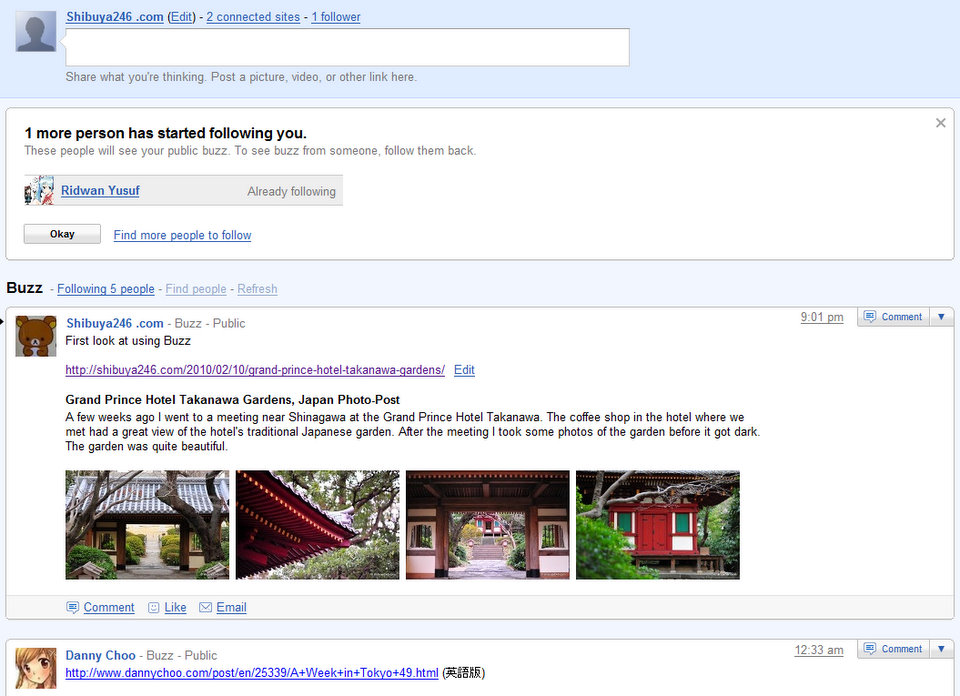960x696 pixels.
Task: Refresh the Buzz stream
Action: [257, 289]
